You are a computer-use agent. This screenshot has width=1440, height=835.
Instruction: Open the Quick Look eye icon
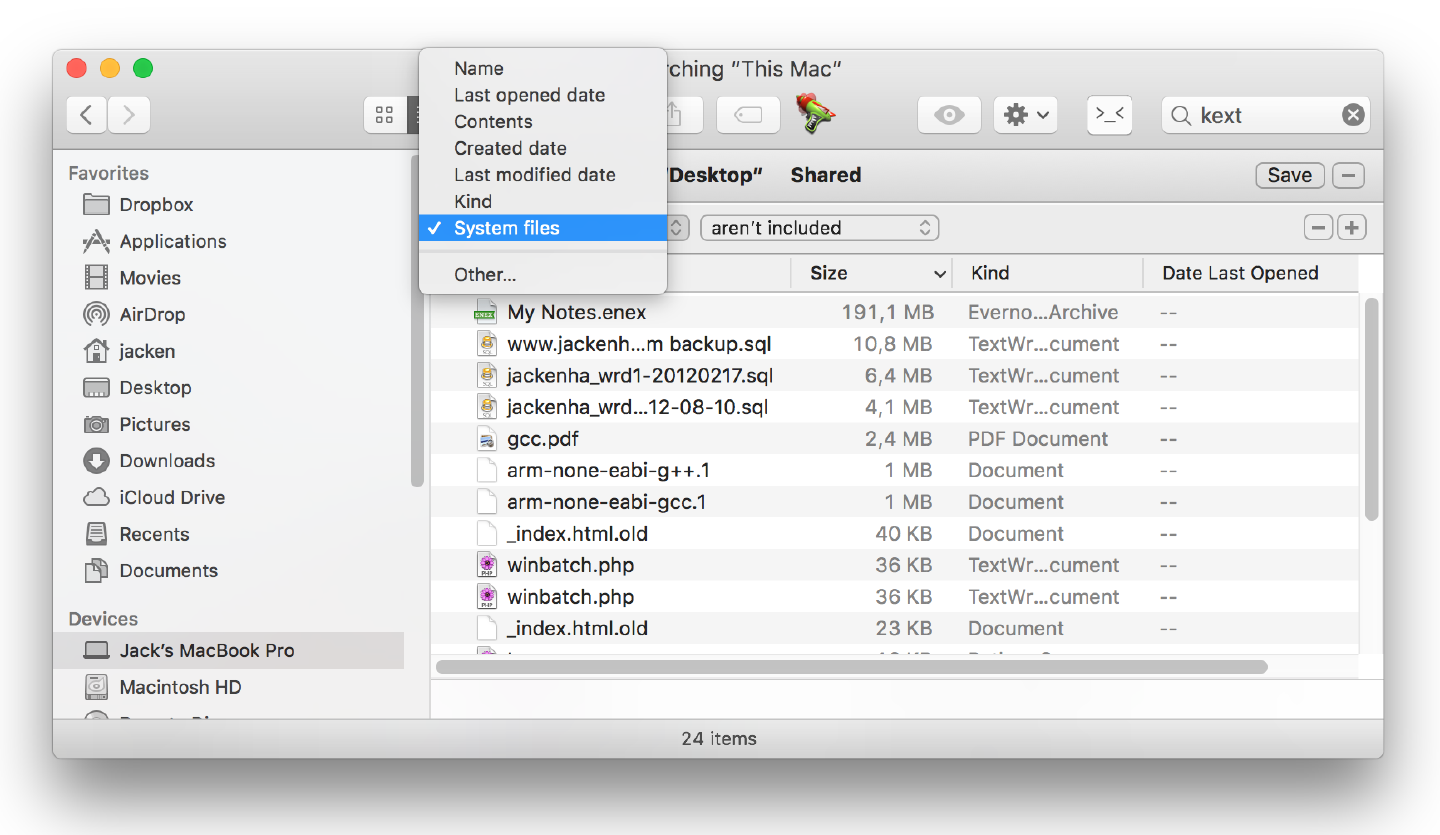[949, 115]
